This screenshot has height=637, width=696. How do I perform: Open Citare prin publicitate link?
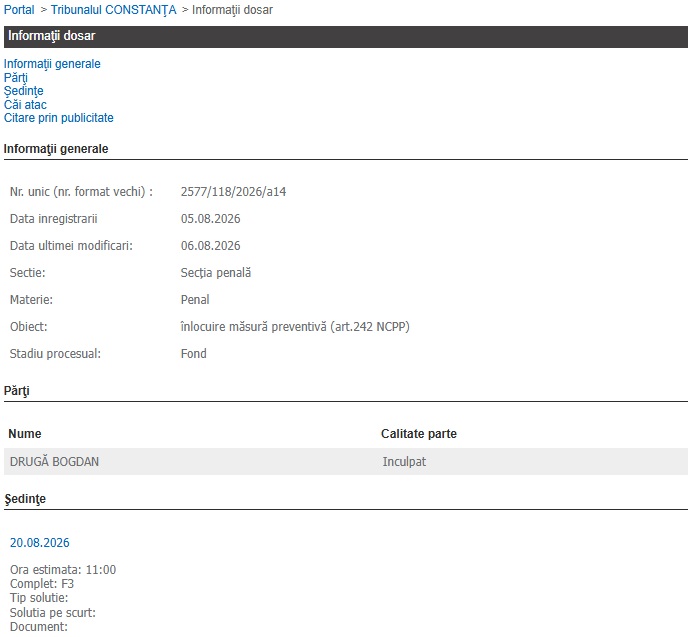point(59,118)
